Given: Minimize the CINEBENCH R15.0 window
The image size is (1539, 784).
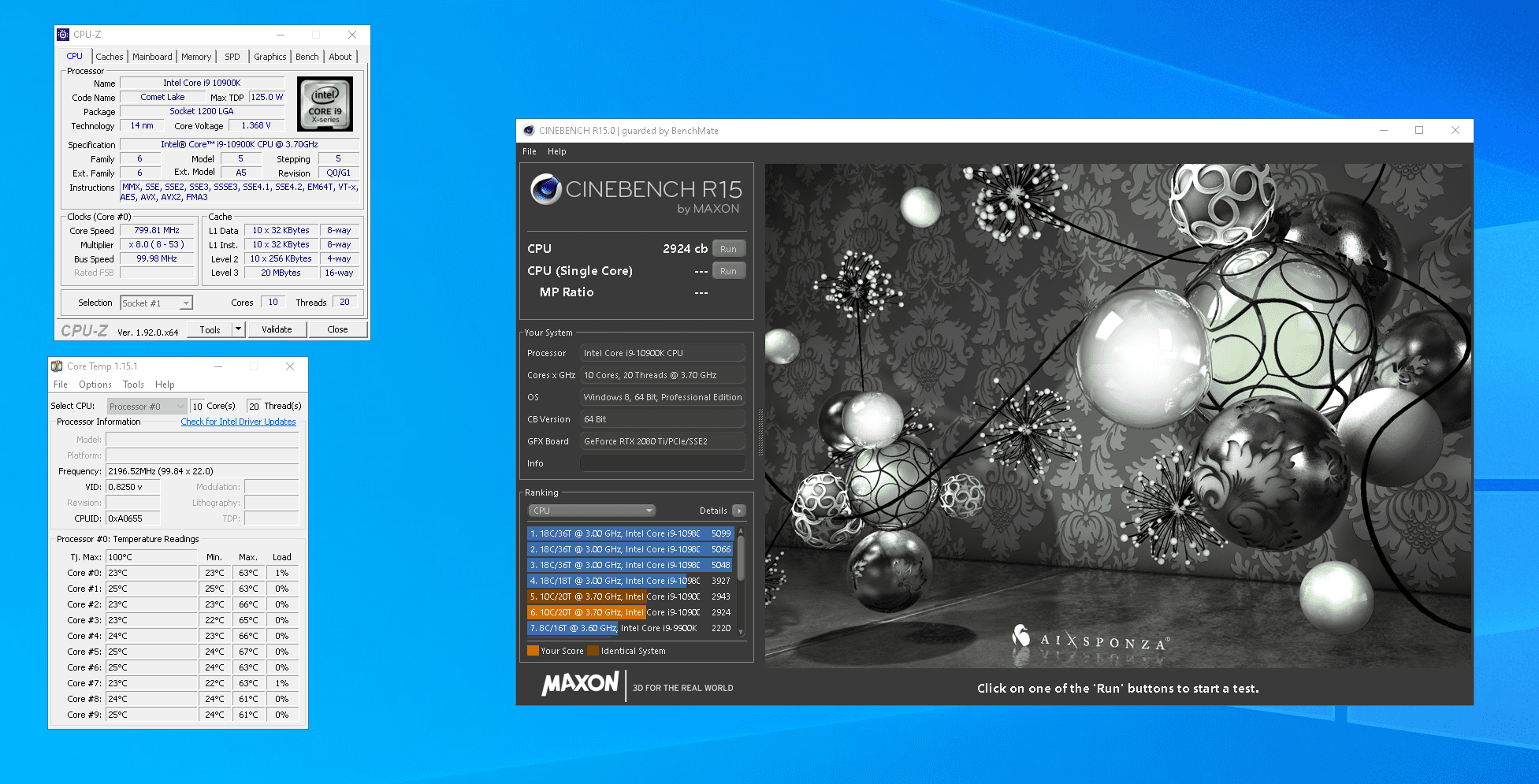Looking at the screenshot, I should tap(1384, 131).
